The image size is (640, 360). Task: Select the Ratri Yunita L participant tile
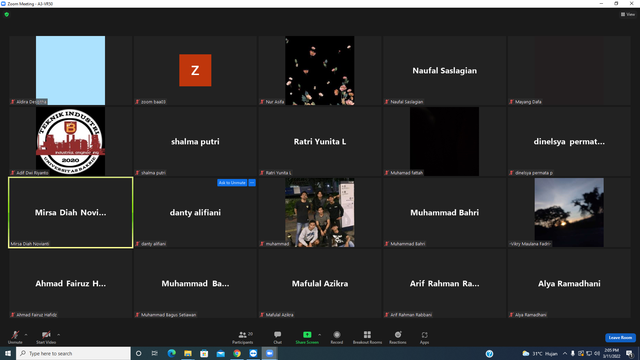tap(320, 141)
